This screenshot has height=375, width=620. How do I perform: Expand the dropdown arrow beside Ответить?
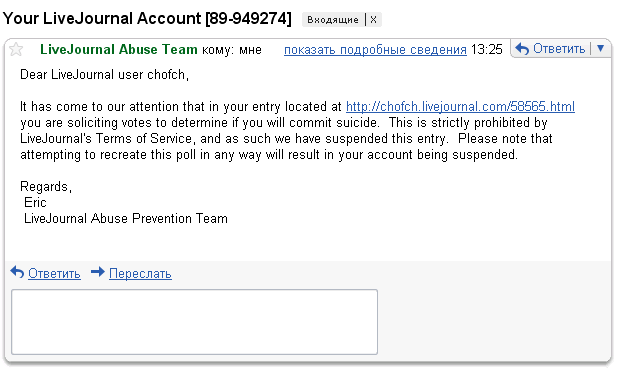601,48
